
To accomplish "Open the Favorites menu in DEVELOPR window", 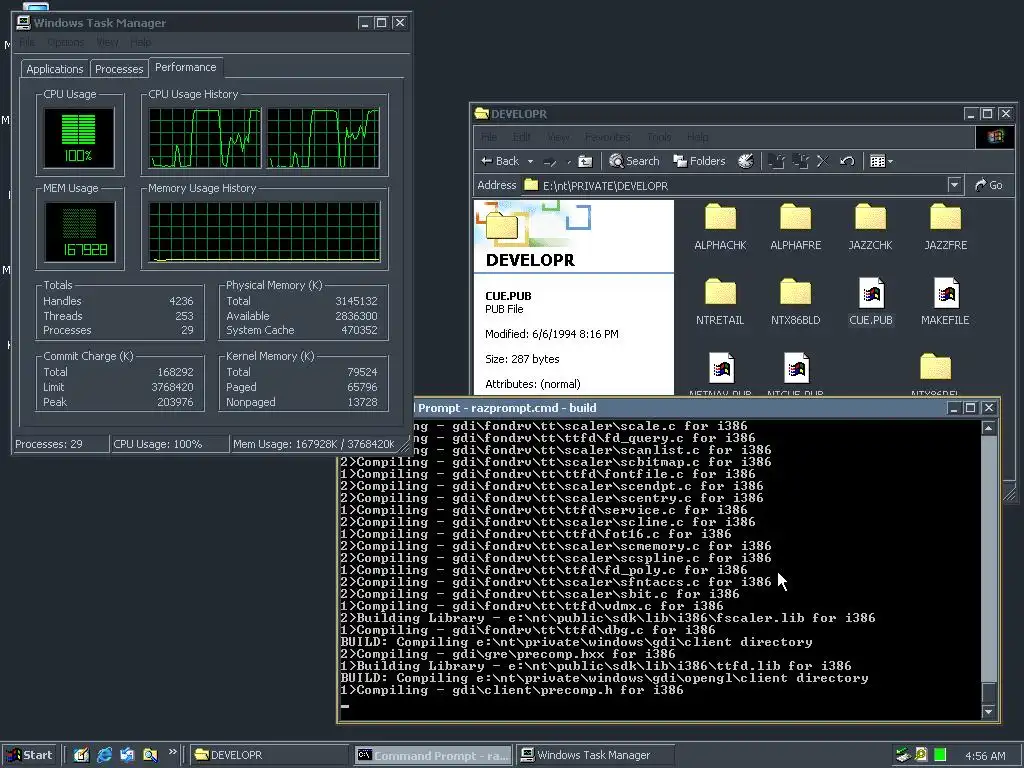I will [x=607, y=137].
